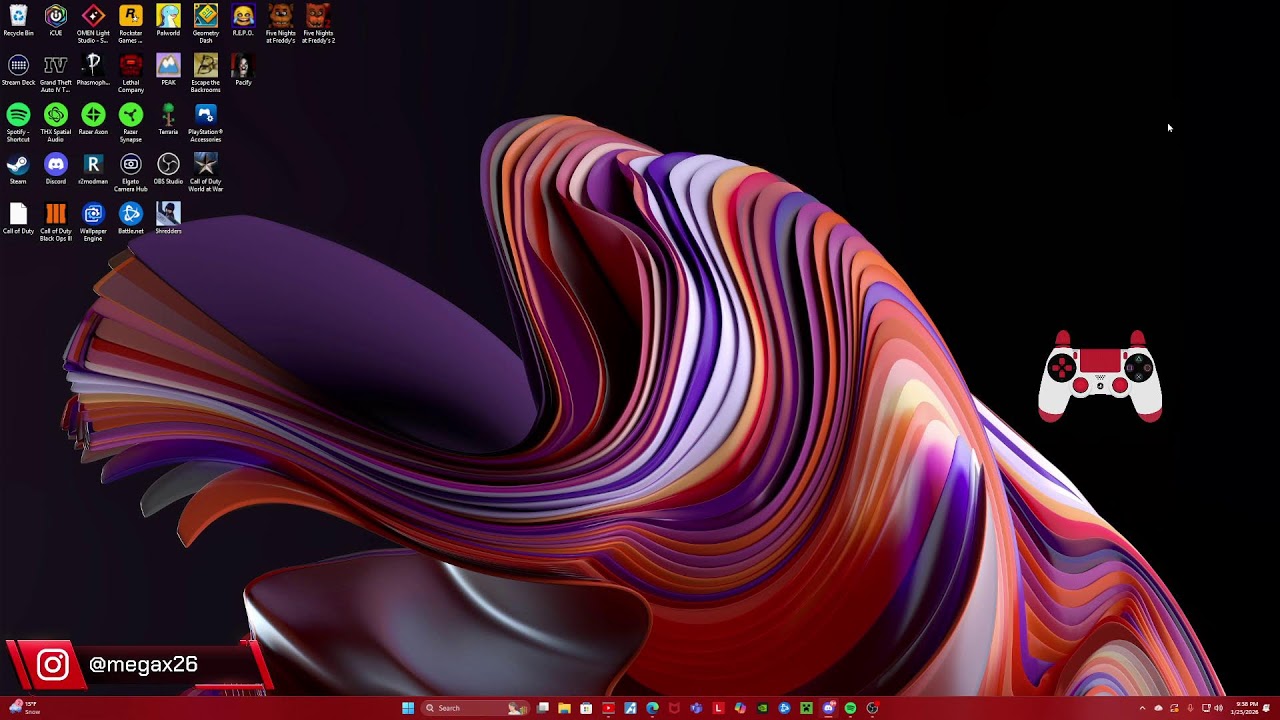The width and height of the screenshot is (1280, 720).
Task: Open OMEN Light Studio shortcut
Action: pos(93,23)
